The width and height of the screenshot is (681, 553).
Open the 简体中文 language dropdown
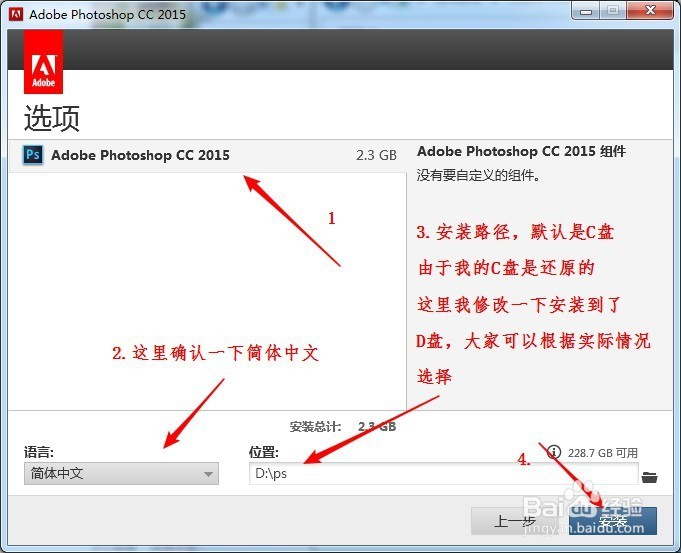coord(121,473)
